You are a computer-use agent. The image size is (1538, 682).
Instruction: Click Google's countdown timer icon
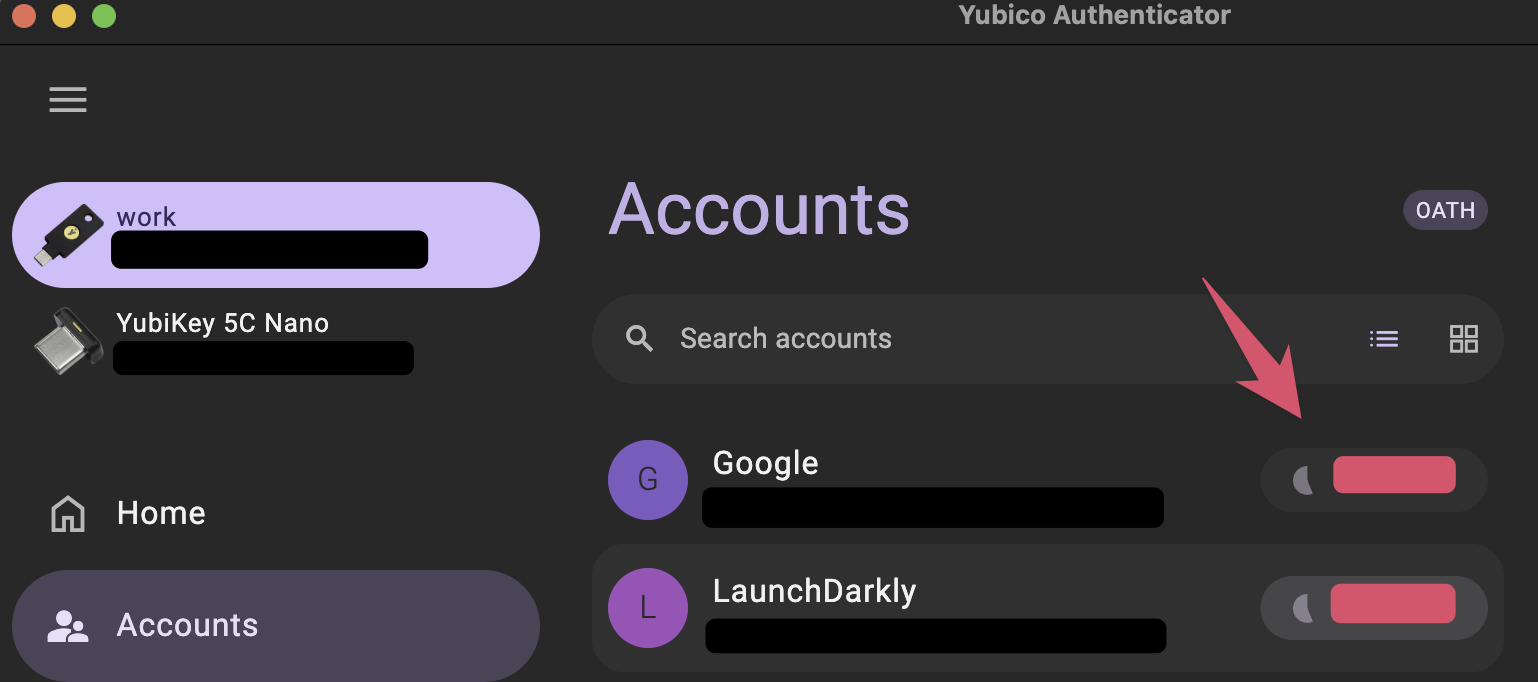point(1303,481)
